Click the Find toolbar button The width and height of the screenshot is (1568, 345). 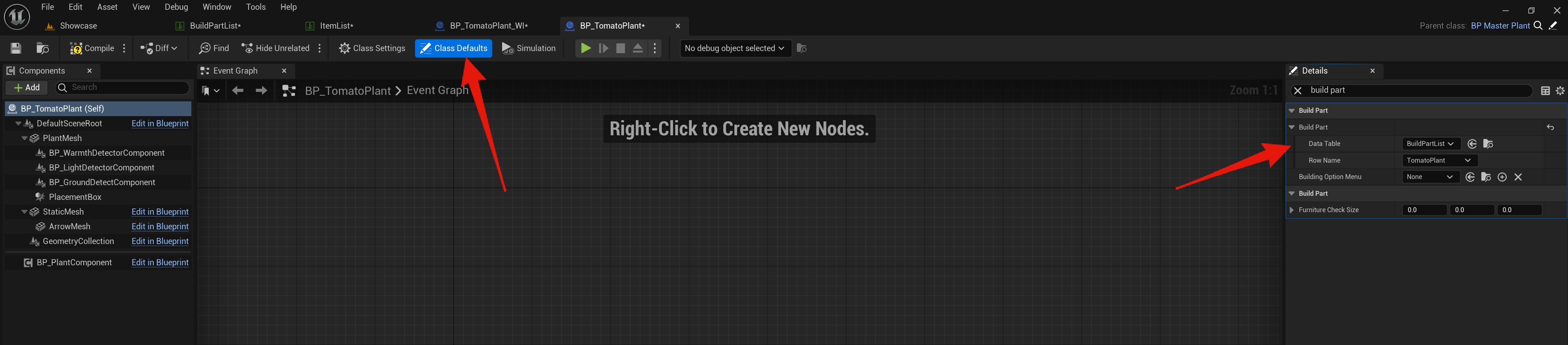point(214,48)
